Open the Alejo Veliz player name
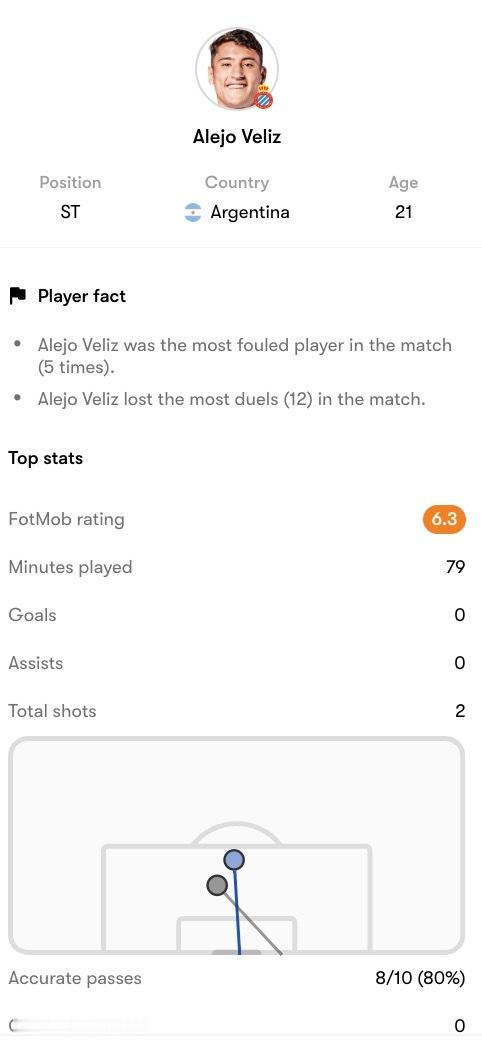 [237, 137]
